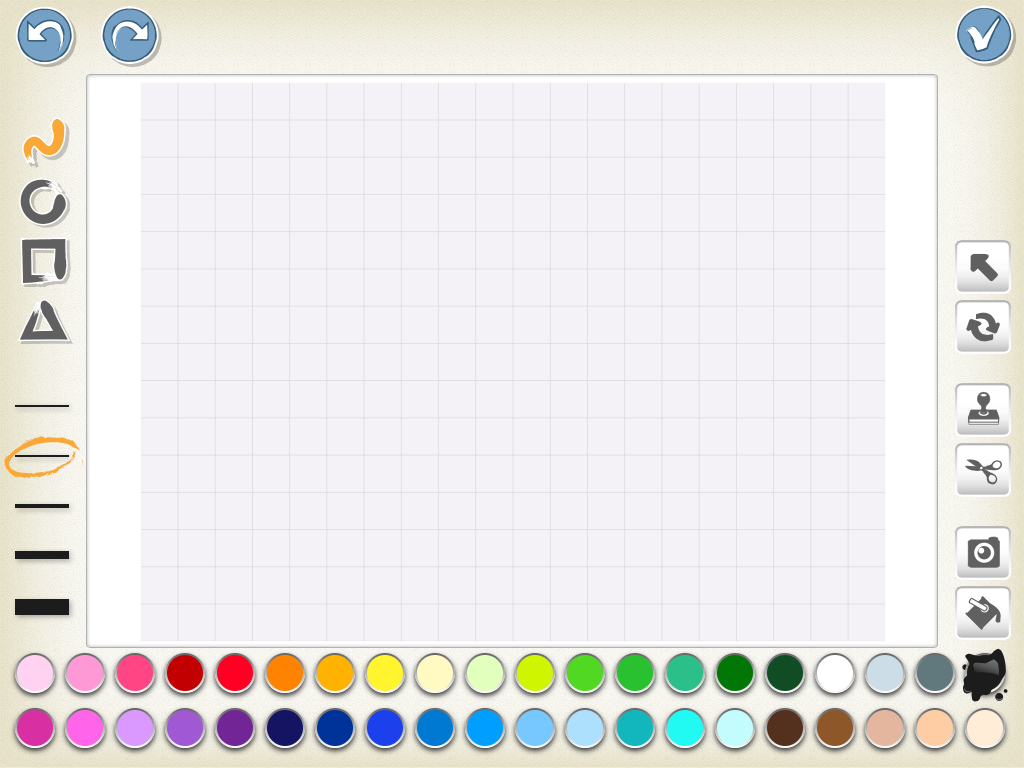The width and height of the screenshot is (1024, 768).
Task: Pick the stamp duplicate tool
Action: point(983,409)
